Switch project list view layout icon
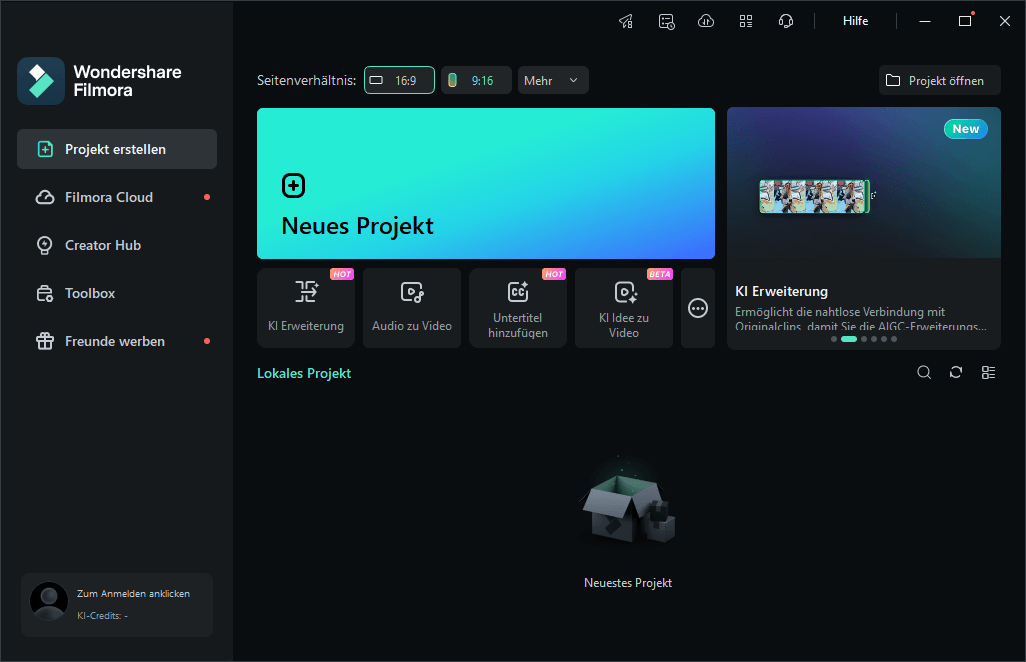1026x662 pixels. coord(988,373)
